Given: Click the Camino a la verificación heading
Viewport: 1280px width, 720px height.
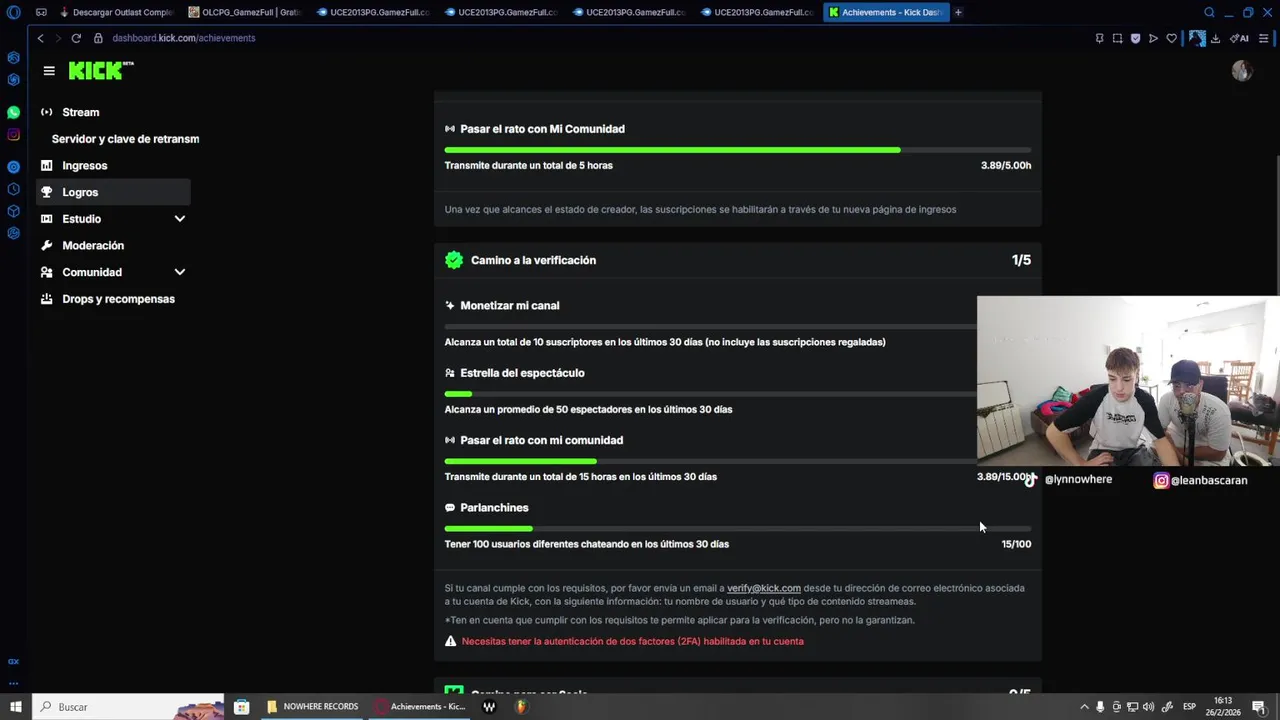Looking at the screenshot, I should 533,260.
